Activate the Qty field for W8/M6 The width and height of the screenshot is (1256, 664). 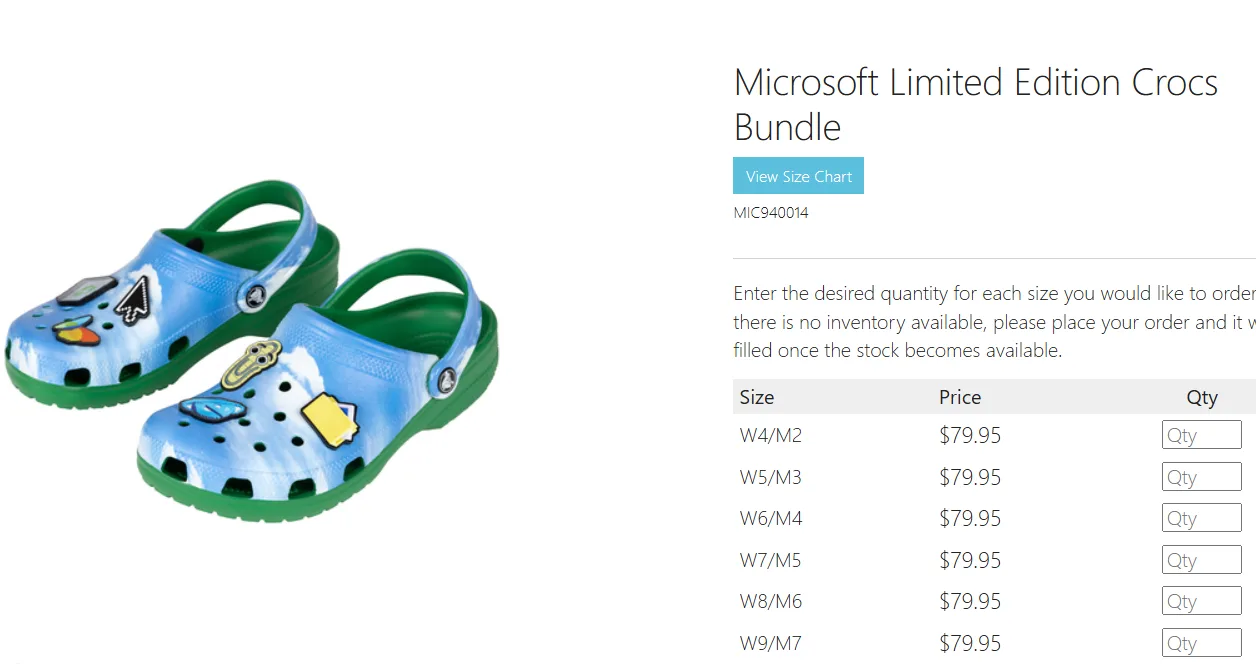(1201, 601)
